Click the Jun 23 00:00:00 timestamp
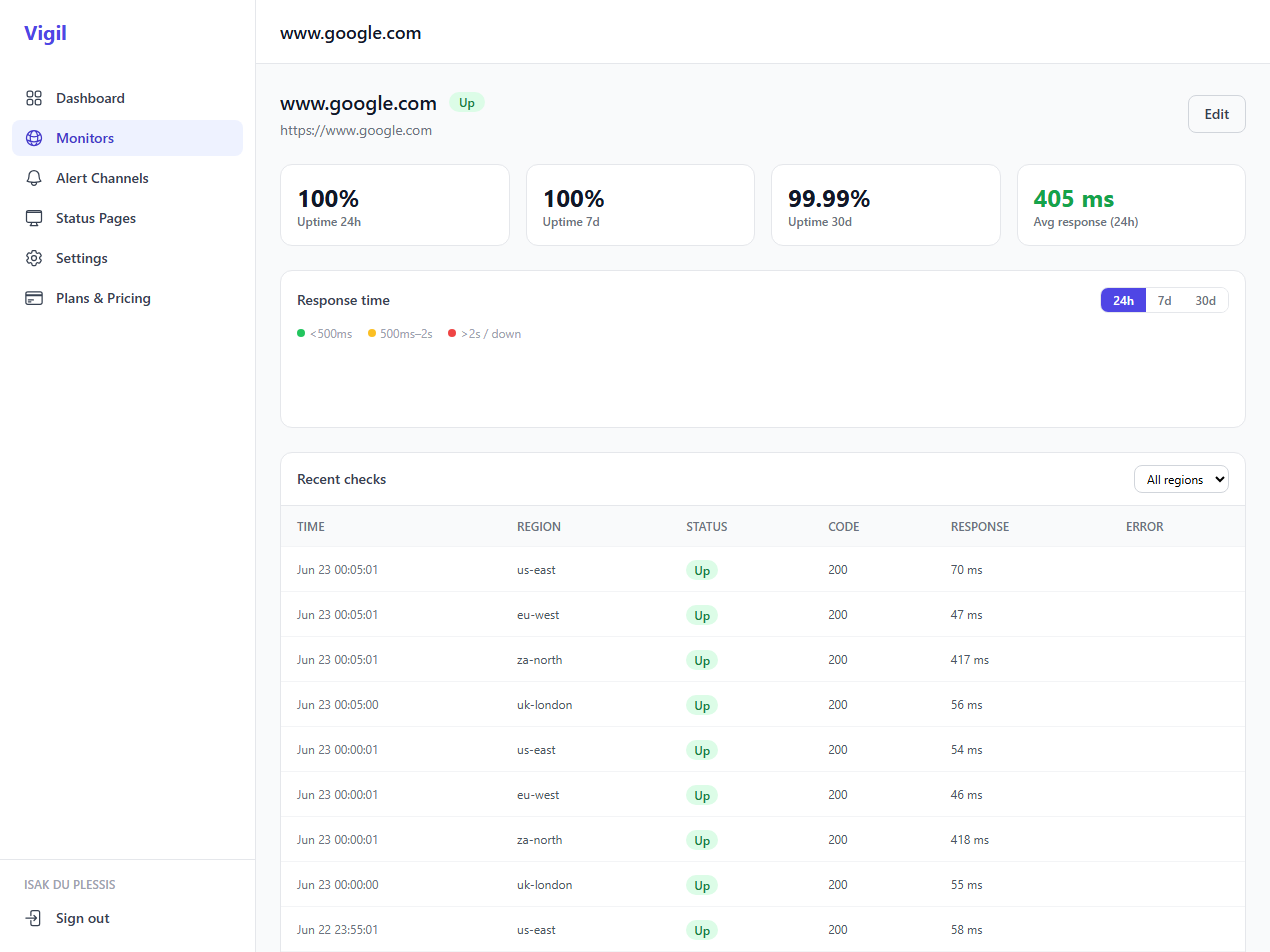The width and height of the screenshot is (1270, 952). (x=338, y=885)
